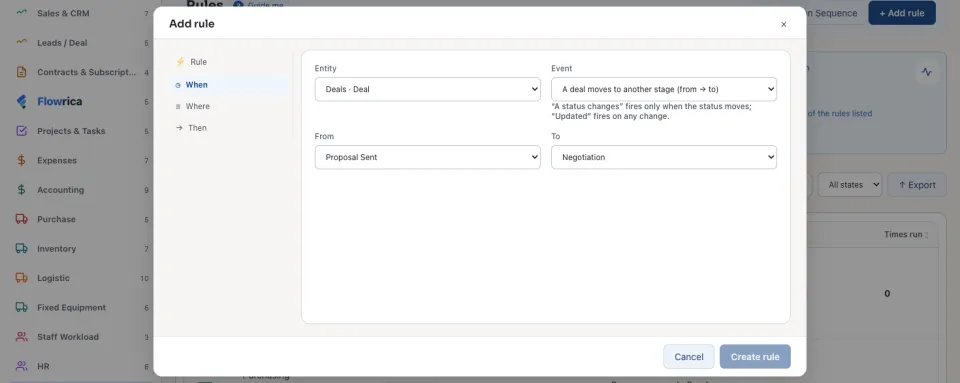Click the HR people icon
The height and width of the screenshot is (383, 960).
pyautogui.click(x=21, y=366)
